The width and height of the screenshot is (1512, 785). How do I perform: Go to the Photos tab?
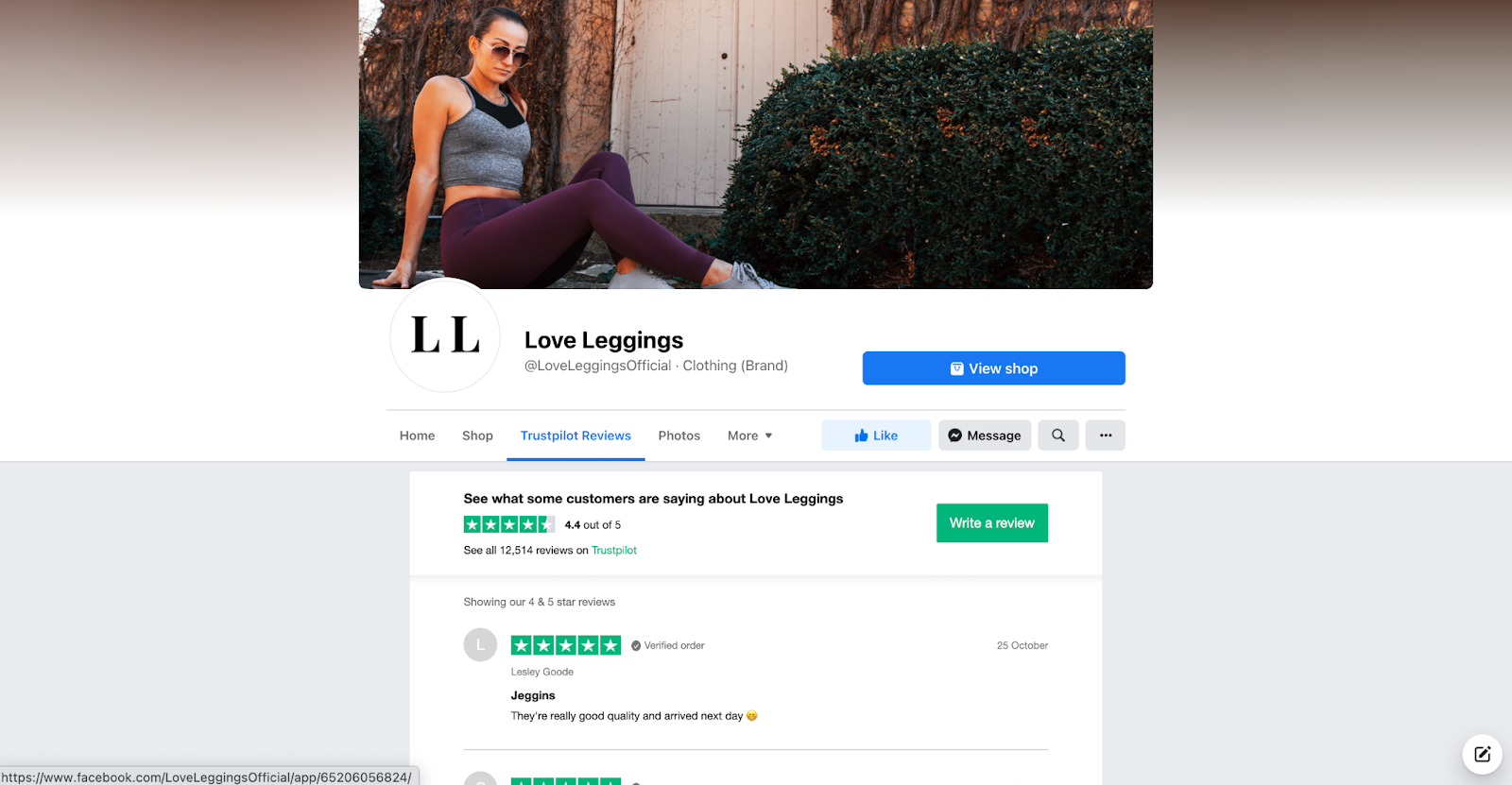(679, 435)
